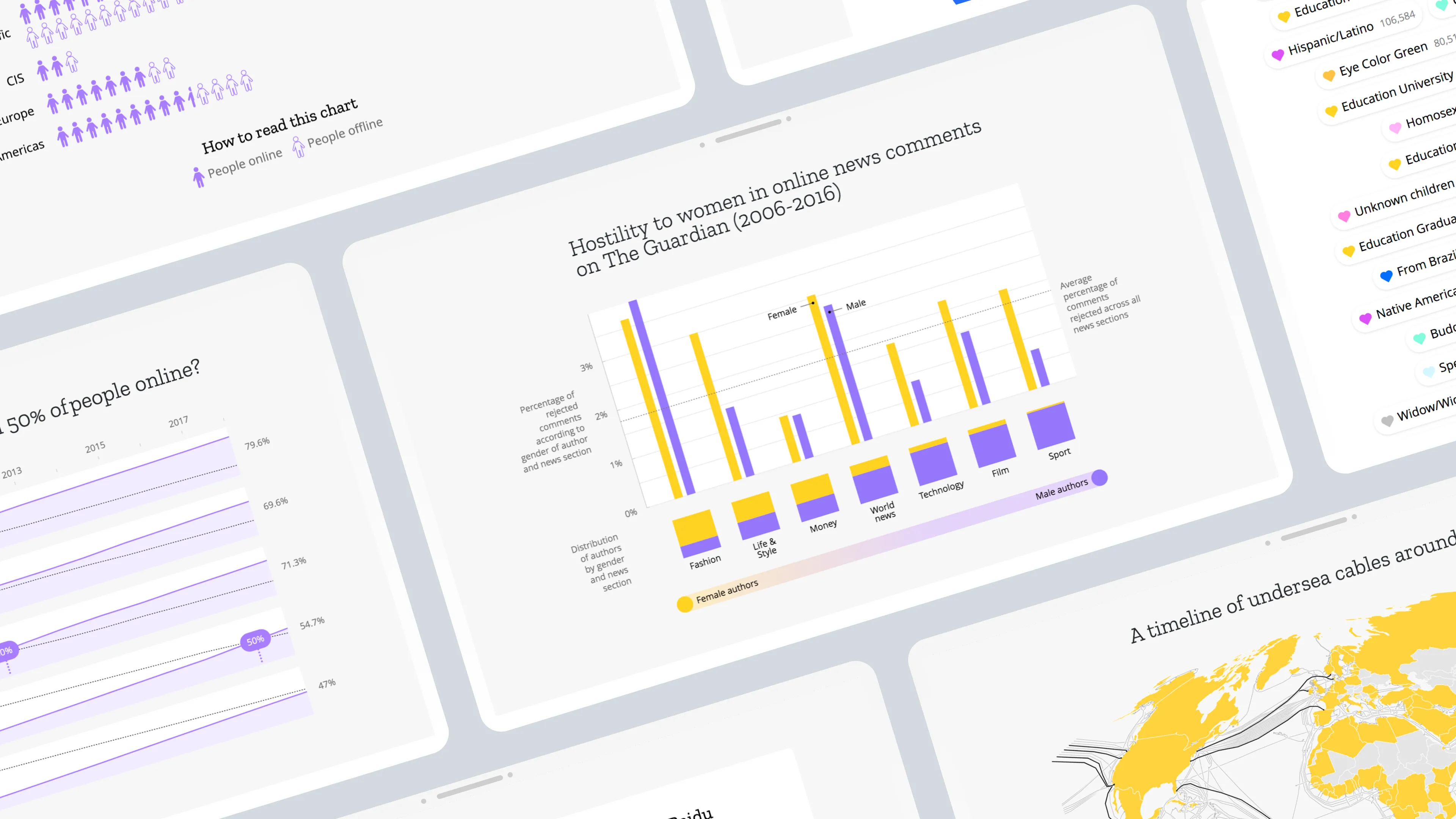Click the 69.6% value label
Screen dimensions: 1456x819
pos(275,504)
